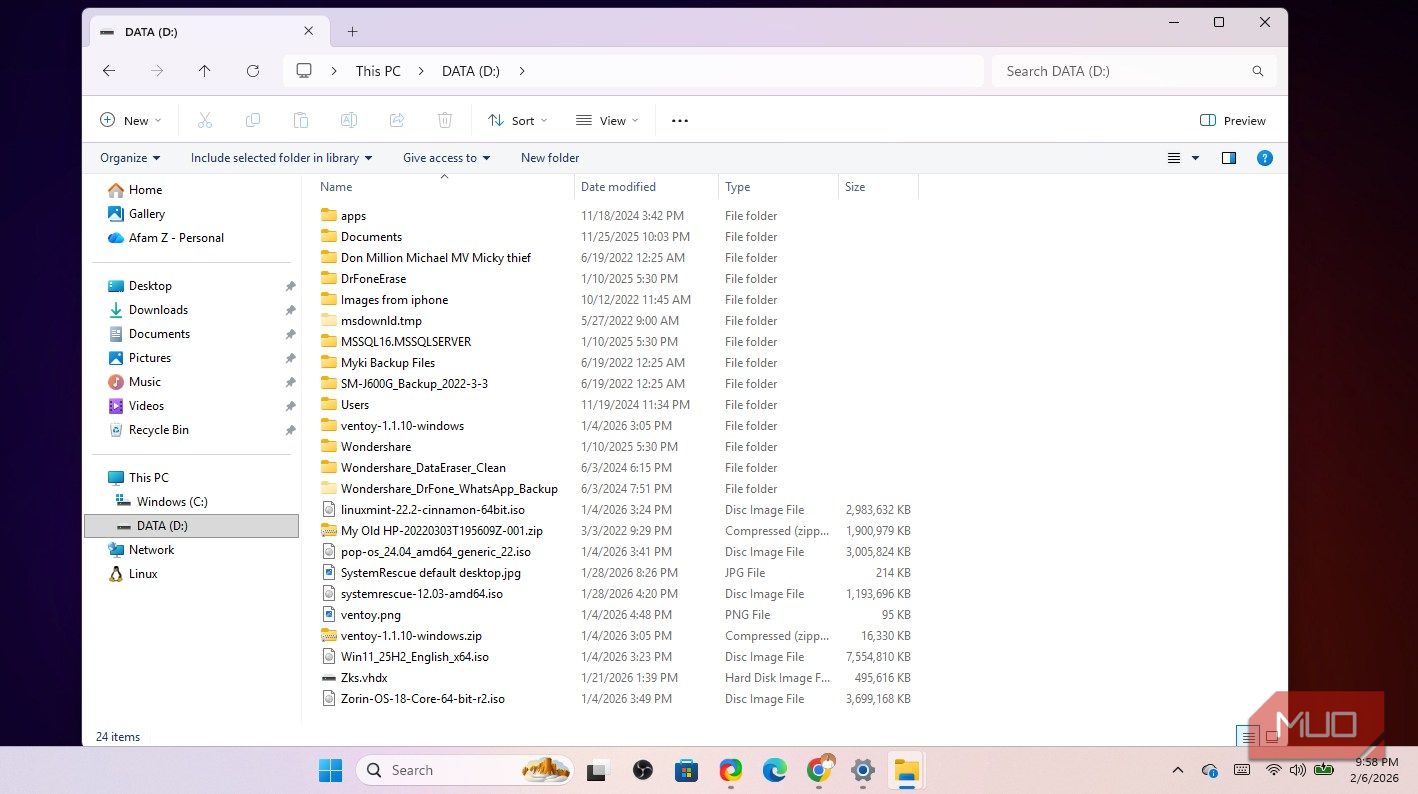1418x794 pixels.
Task: Select the DATA (D:) window tab
Action: click(207, 32)
